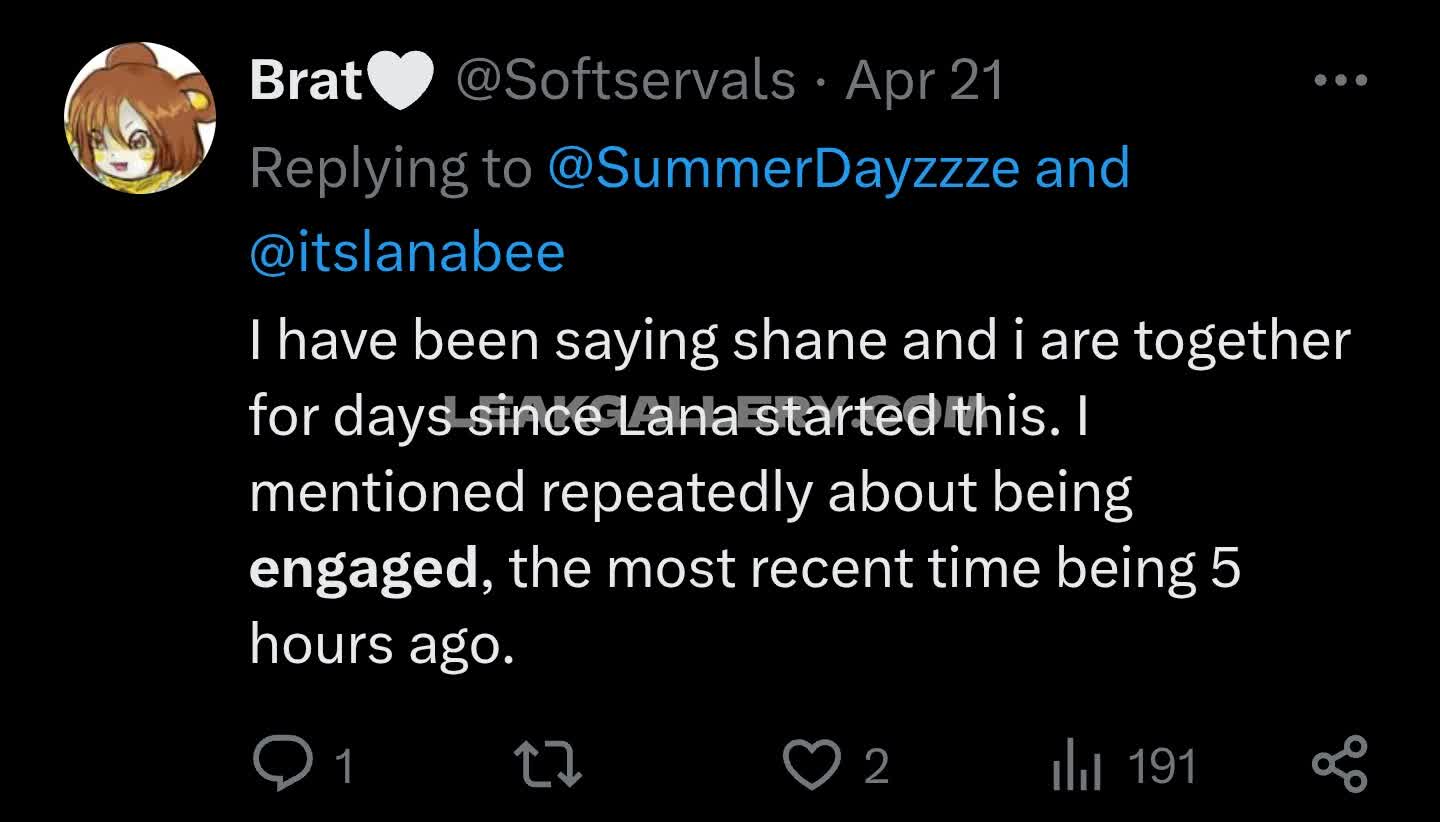Click the blue "and" after @SummerDayzzze
Viewport: 1440px width, 822px height.
(x=1082, y=168)
